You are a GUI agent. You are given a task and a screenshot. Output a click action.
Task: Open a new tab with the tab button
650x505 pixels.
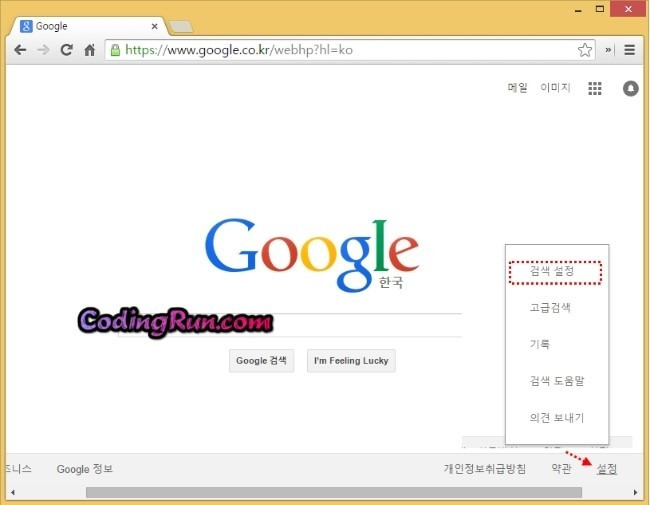[x=181, y=27]
